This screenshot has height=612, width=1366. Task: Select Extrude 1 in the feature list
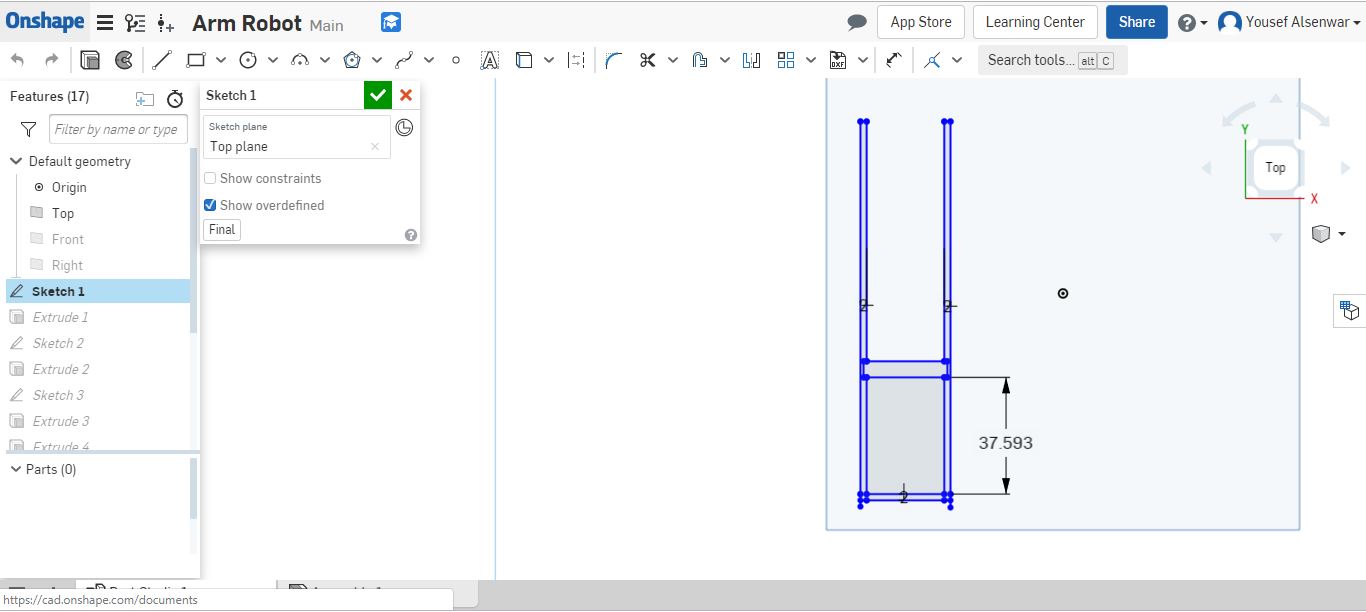(x=60, y=317)
